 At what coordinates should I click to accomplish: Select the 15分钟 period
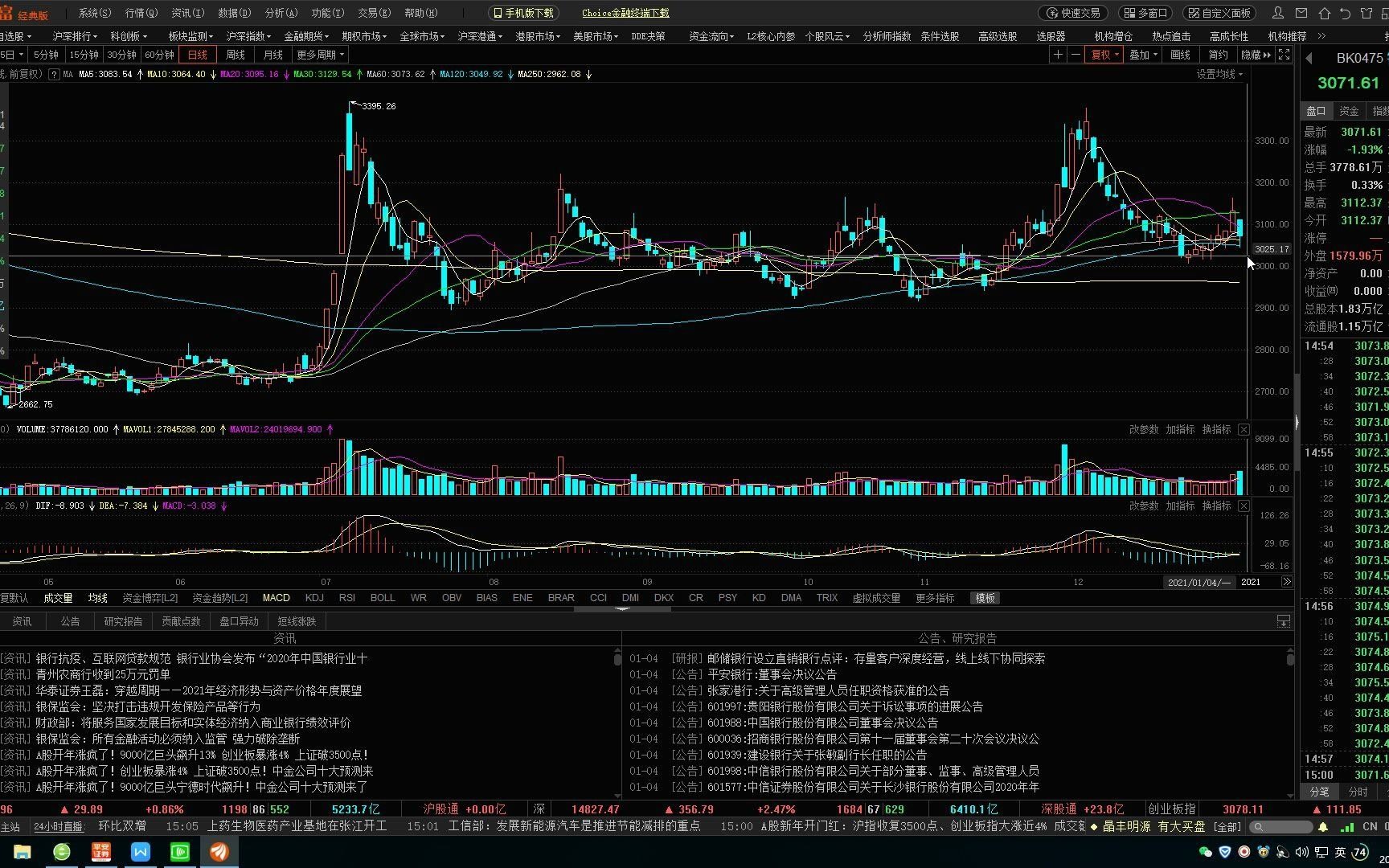84,55
